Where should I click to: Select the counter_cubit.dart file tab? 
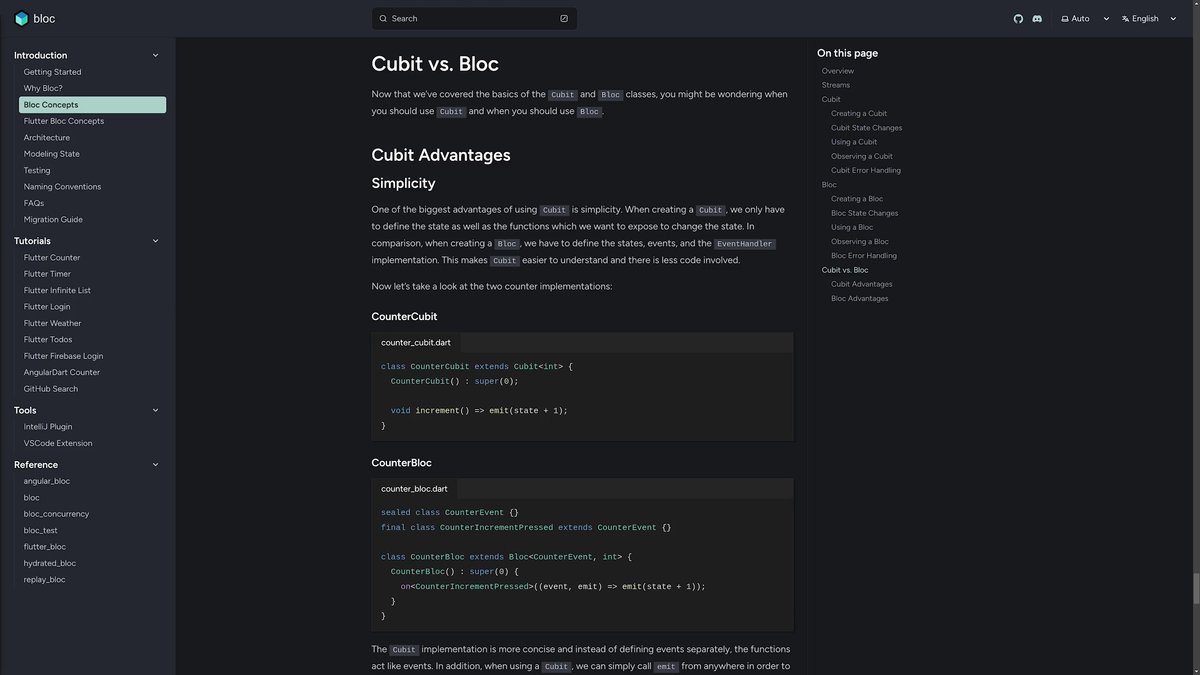coord(416,343)
